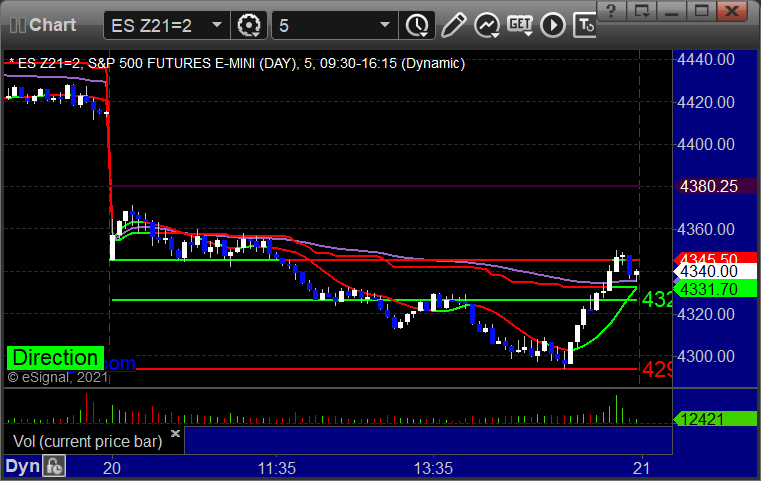Screen dimensions: 761x481
Task: Click the date label 20 on time axis
Action: (x=112, y=468)
